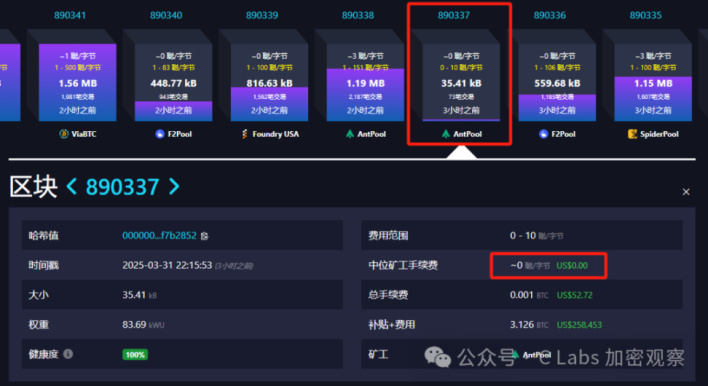Open block 890335 cube sized 1.15 MB
Viewport: 708px width, 386px height.
pyautogui.click(x=653, y=82)
